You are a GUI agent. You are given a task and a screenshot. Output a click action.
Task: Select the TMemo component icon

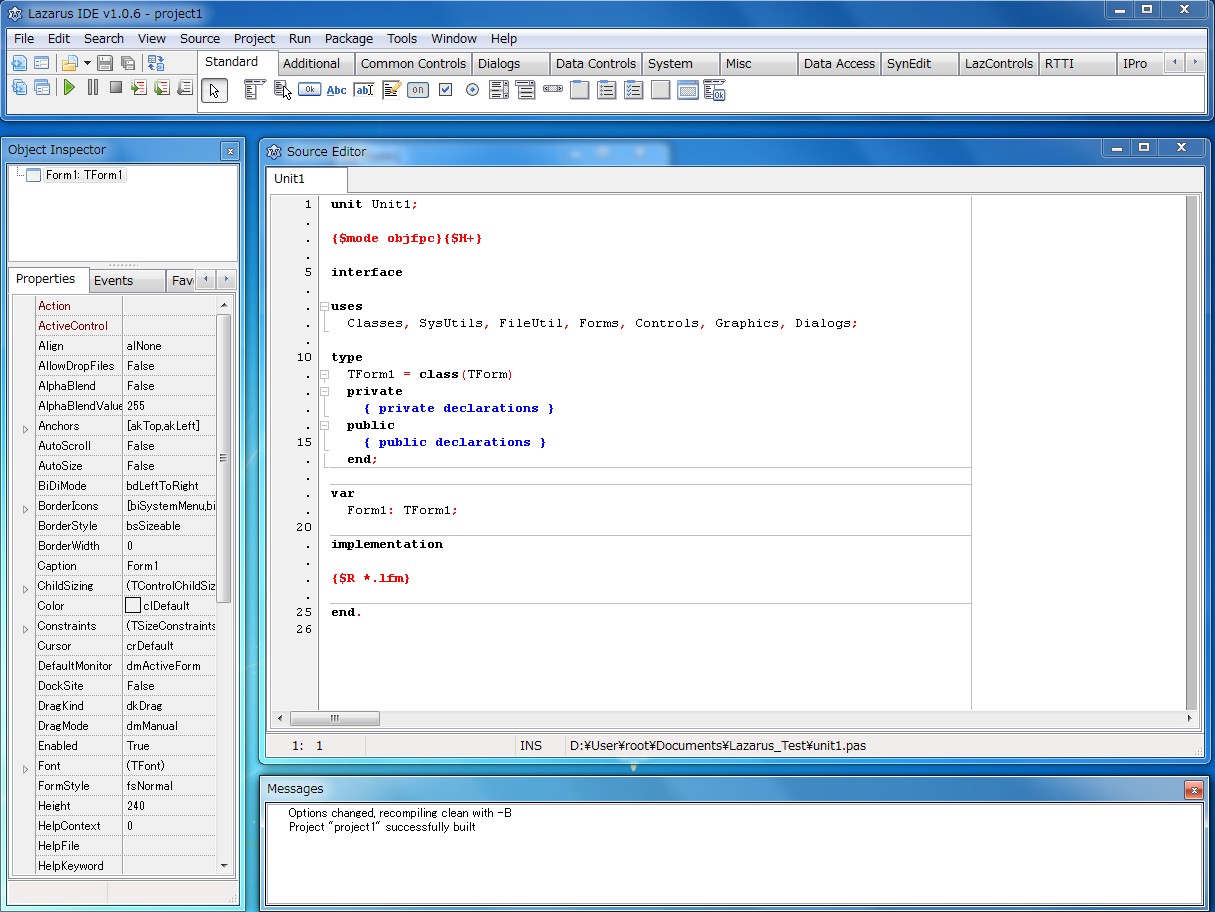[391, 90]
